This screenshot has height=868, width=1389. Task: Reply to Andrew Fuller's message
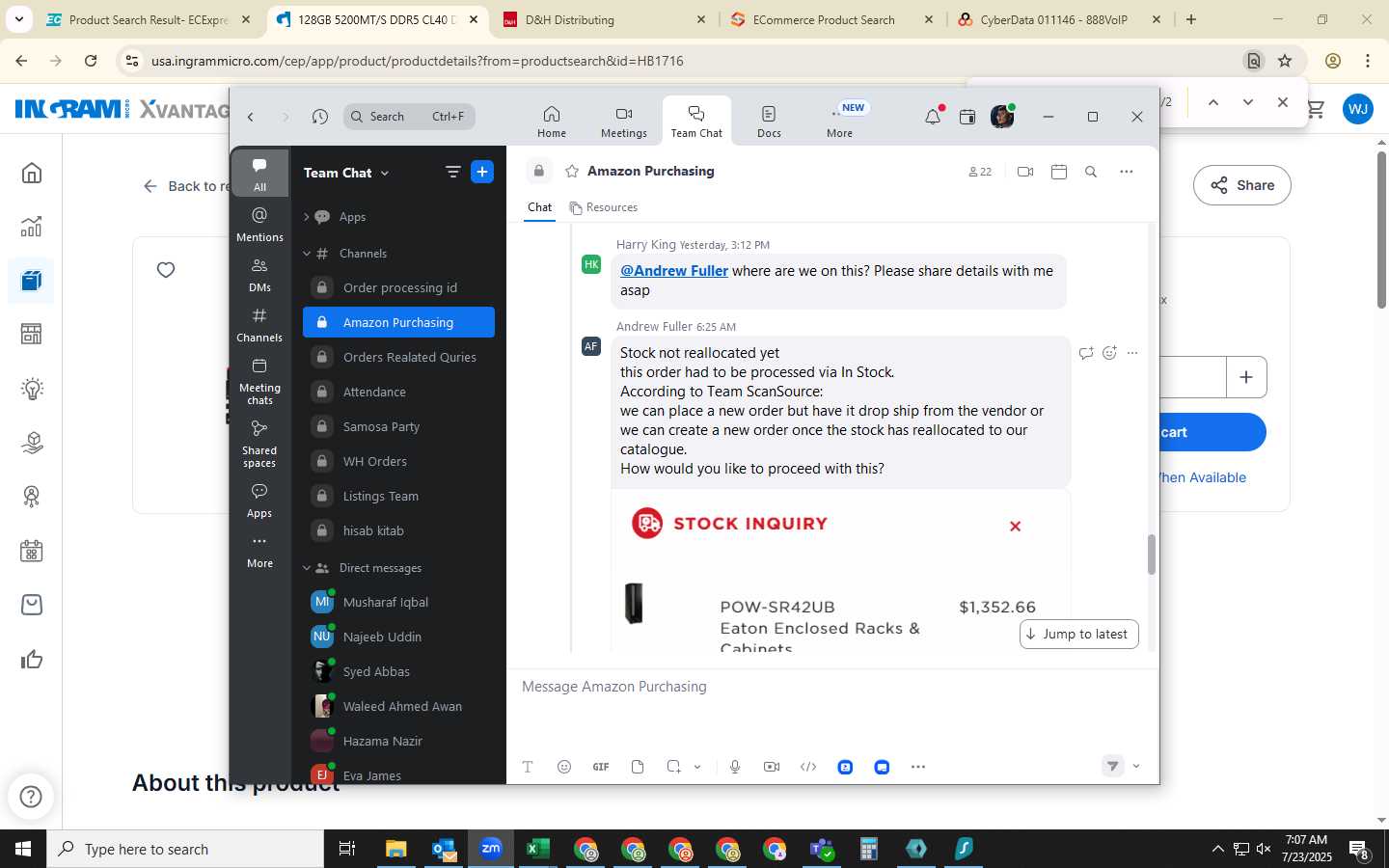click(1086, 353)
